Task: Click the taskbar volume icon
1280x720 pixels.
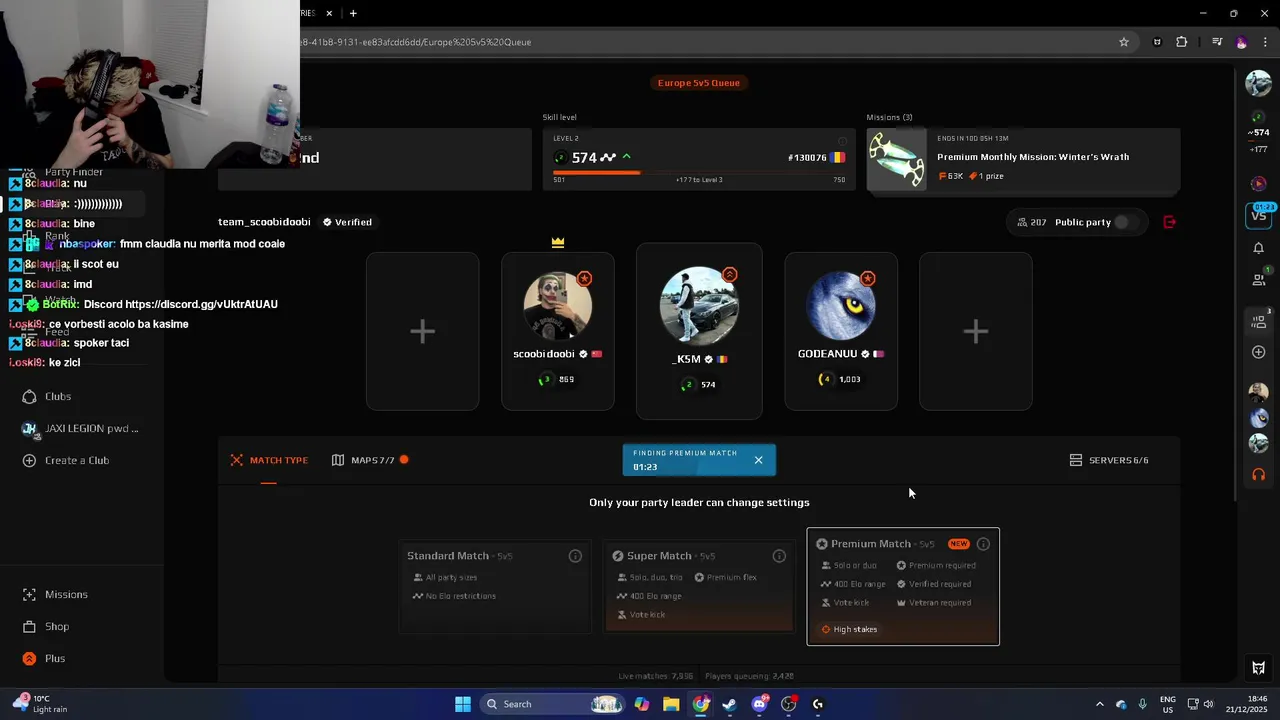Action: click(1209, 704)
